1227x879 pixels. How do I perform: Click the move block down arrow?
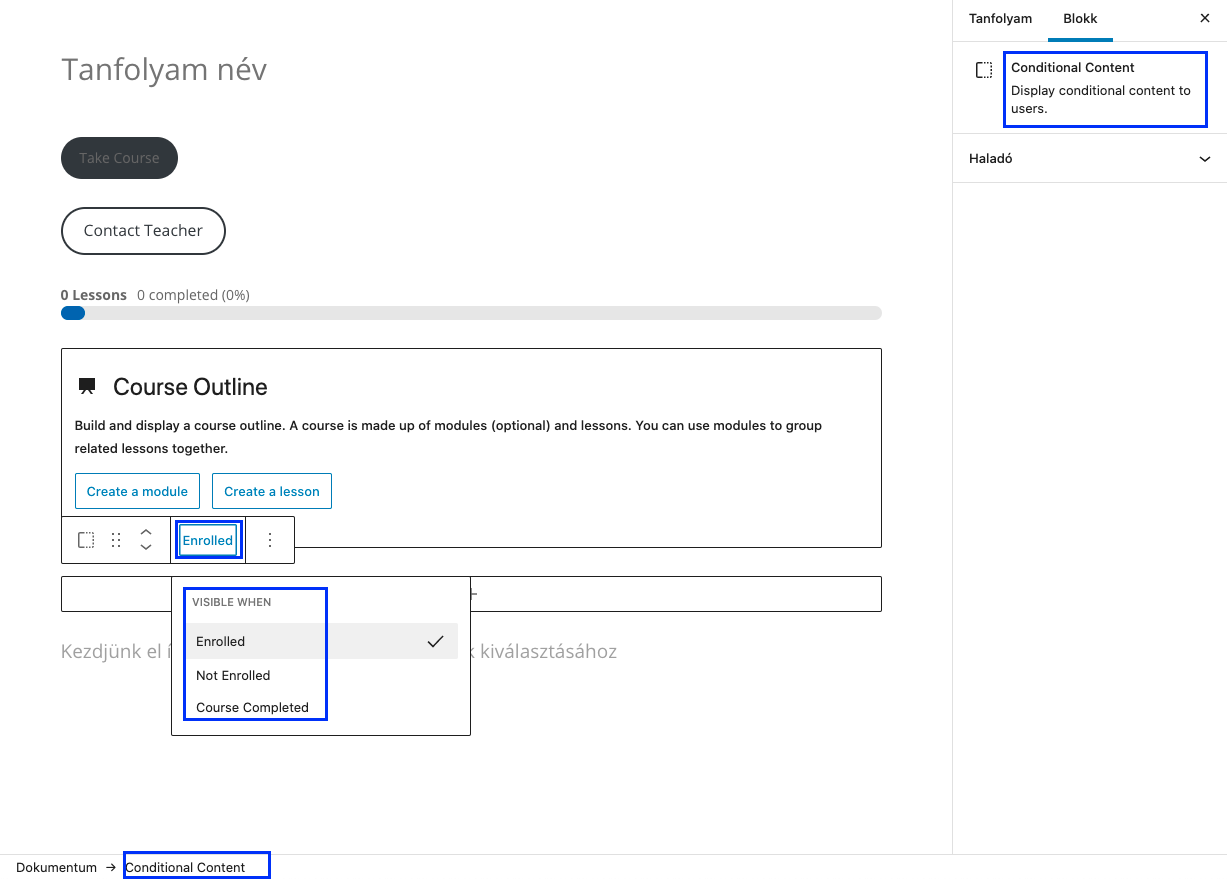(x=146, y=546)
